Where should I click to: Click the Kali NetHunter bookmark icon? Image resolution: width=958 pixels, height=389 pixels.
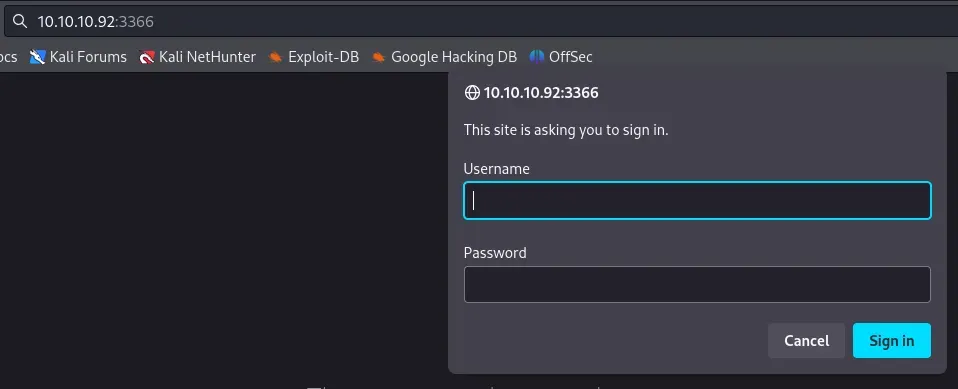tap(147, 57)
